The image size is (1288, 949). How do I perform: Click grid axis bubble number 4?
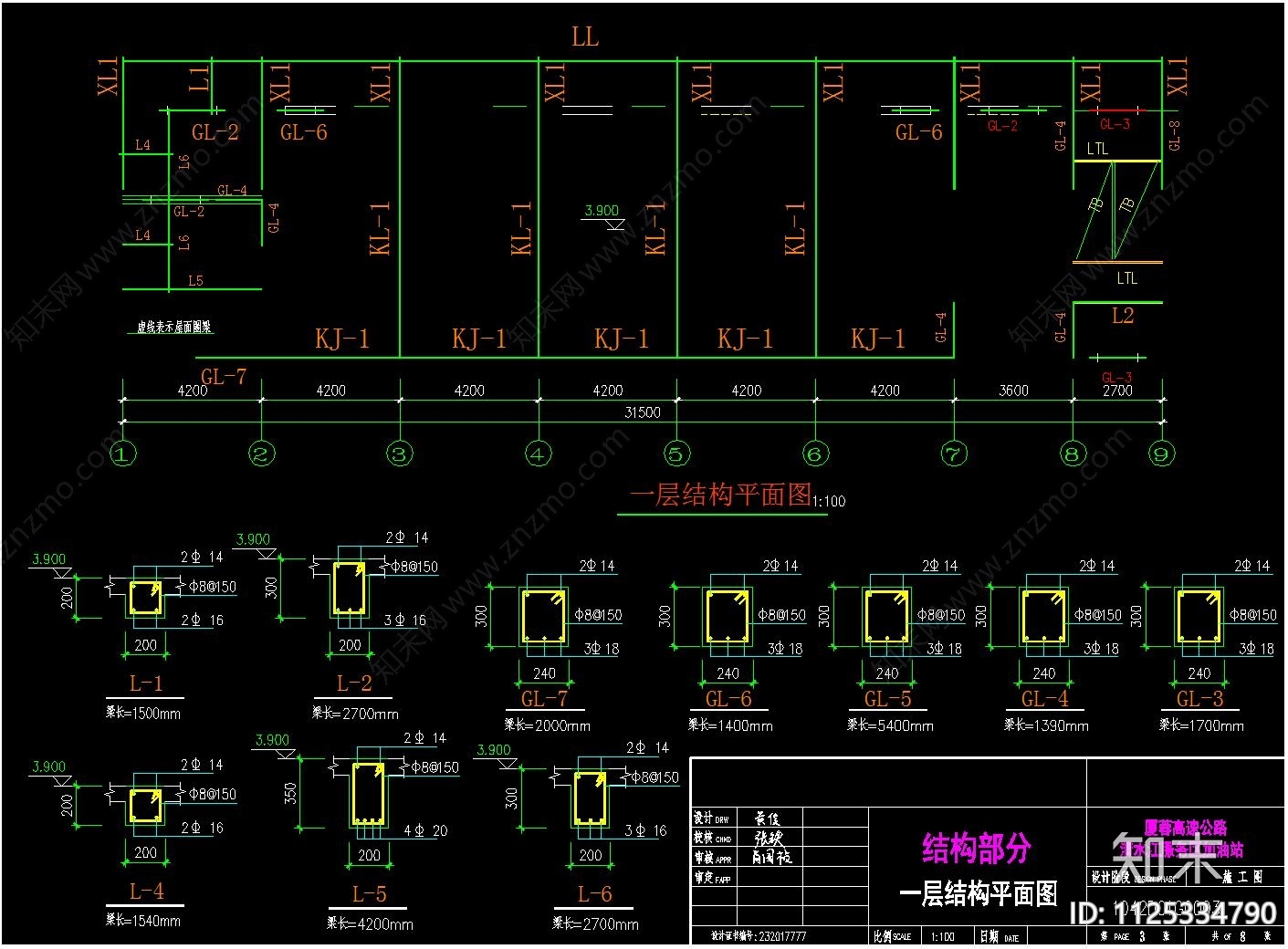click(x=539, y=454)
